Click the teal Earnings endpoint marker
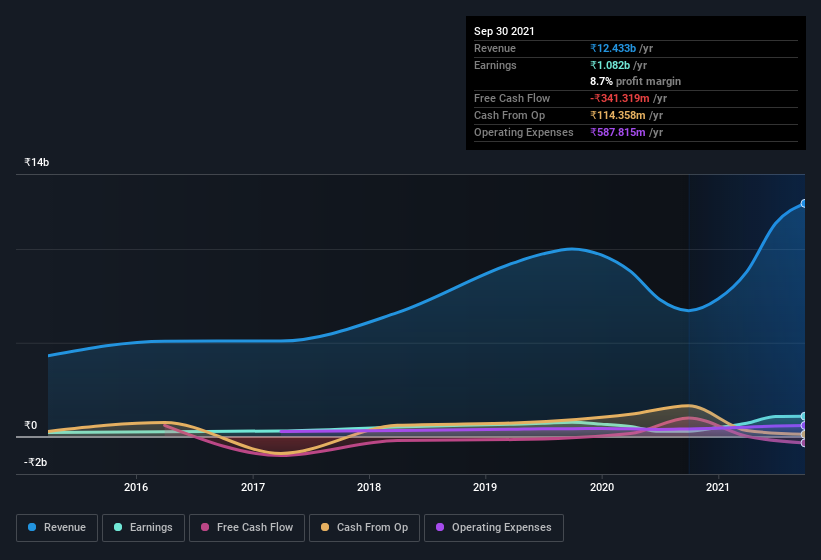 [x=804, y=417]
